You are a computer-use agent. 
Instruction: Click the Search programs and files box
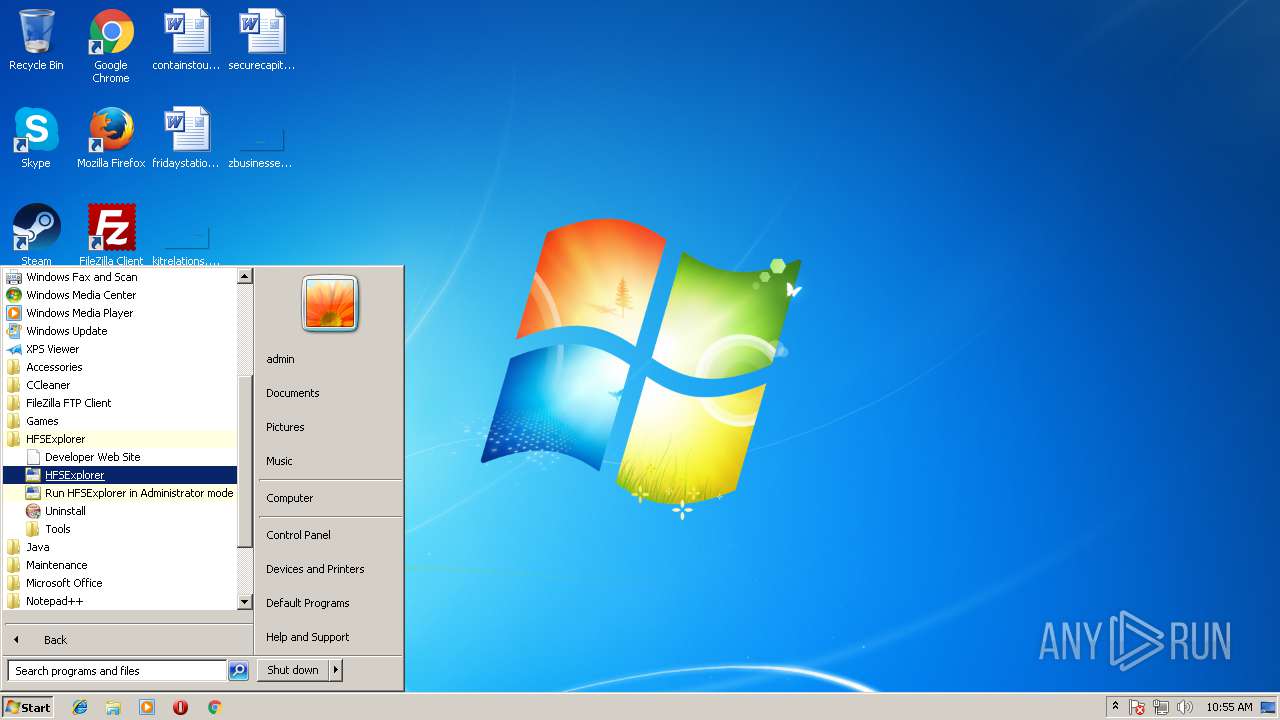click(x=117, y=671)
